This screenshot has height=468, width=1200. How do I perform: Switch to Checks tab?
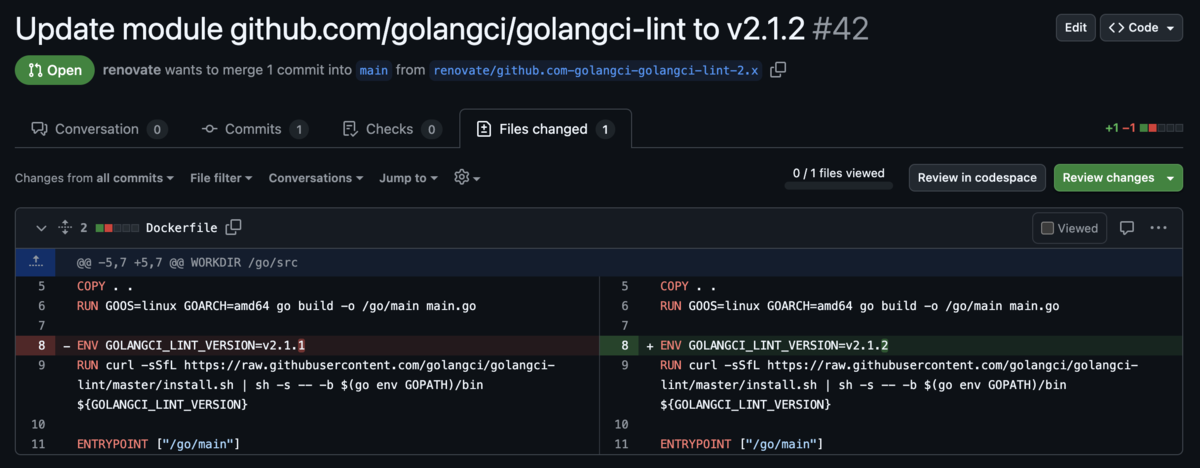point(391,129)
